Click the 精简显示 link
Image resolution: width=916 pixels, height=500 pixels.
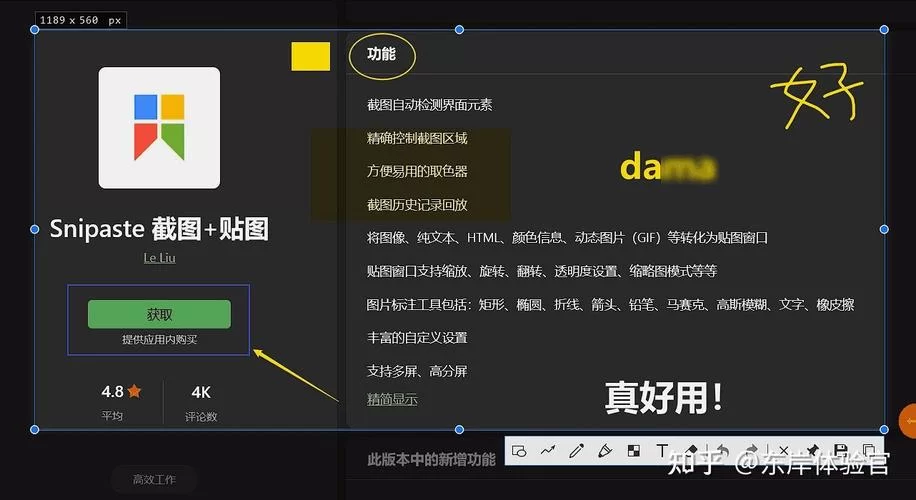pos(392,400)
